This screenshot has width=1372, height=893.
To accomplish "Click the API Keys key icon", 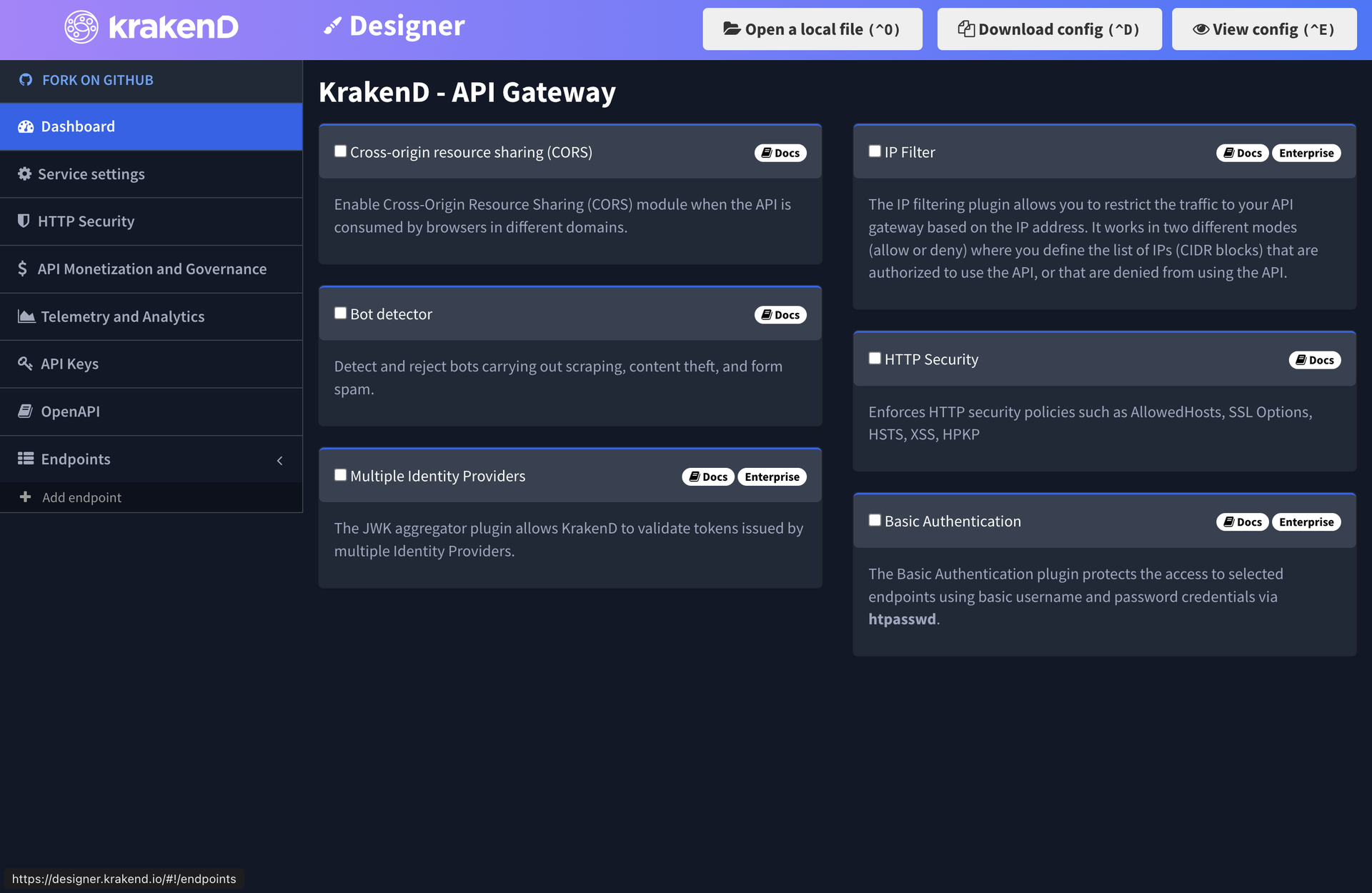I will (25, 364).
